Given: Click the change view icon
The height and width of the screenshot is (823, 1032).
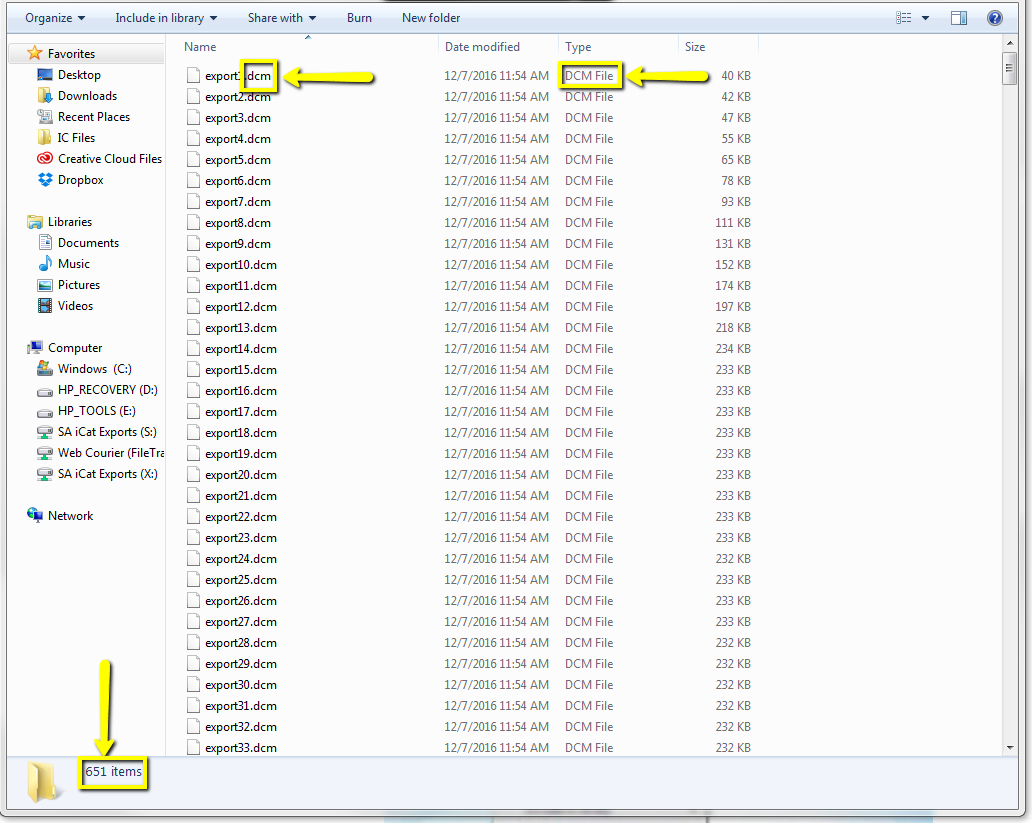Looking at the screenshot, I should coord(904,18).
